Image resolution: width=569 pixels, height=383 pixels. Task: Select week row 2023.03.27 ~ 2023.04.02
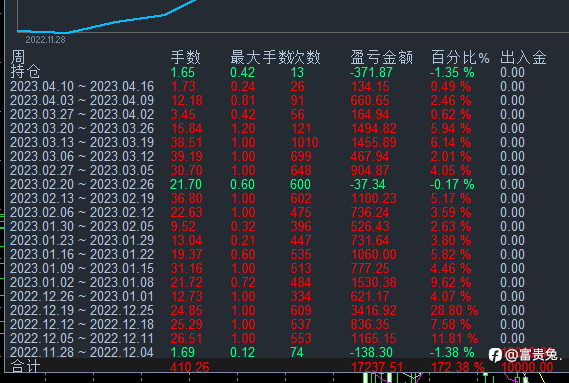point(82,114)
